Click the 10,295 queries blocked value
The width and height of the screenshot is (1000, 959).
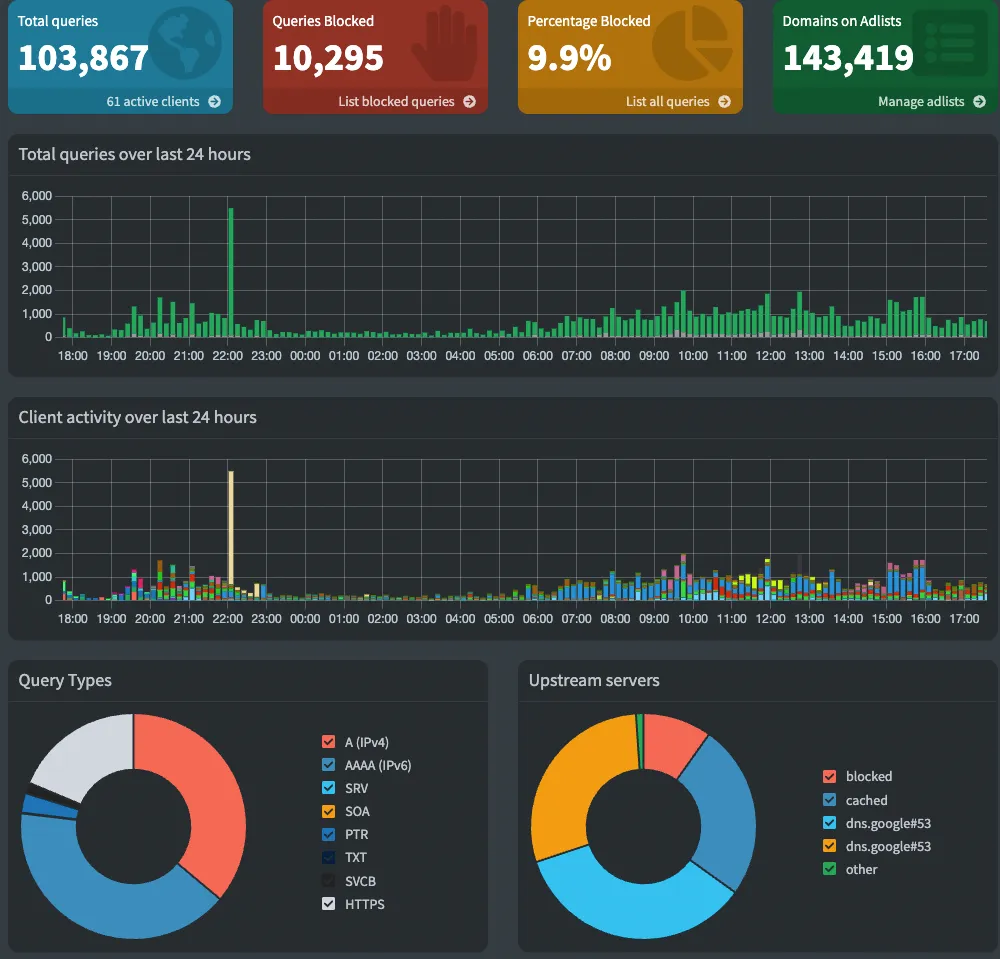(328, 58)
